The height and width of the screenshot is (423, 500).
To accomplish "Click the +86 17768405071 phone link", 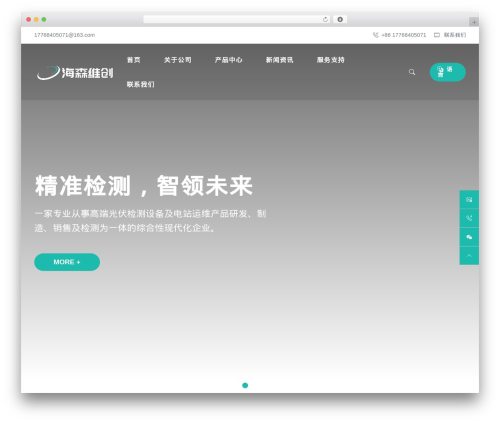I will click(x=404, y=35).
